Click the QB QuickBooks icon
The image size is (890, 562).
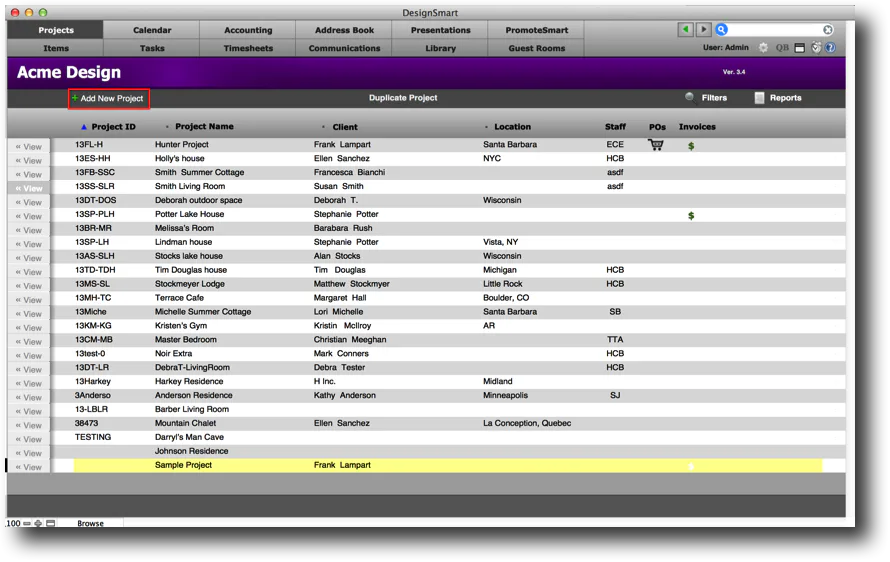coord(782,48)
